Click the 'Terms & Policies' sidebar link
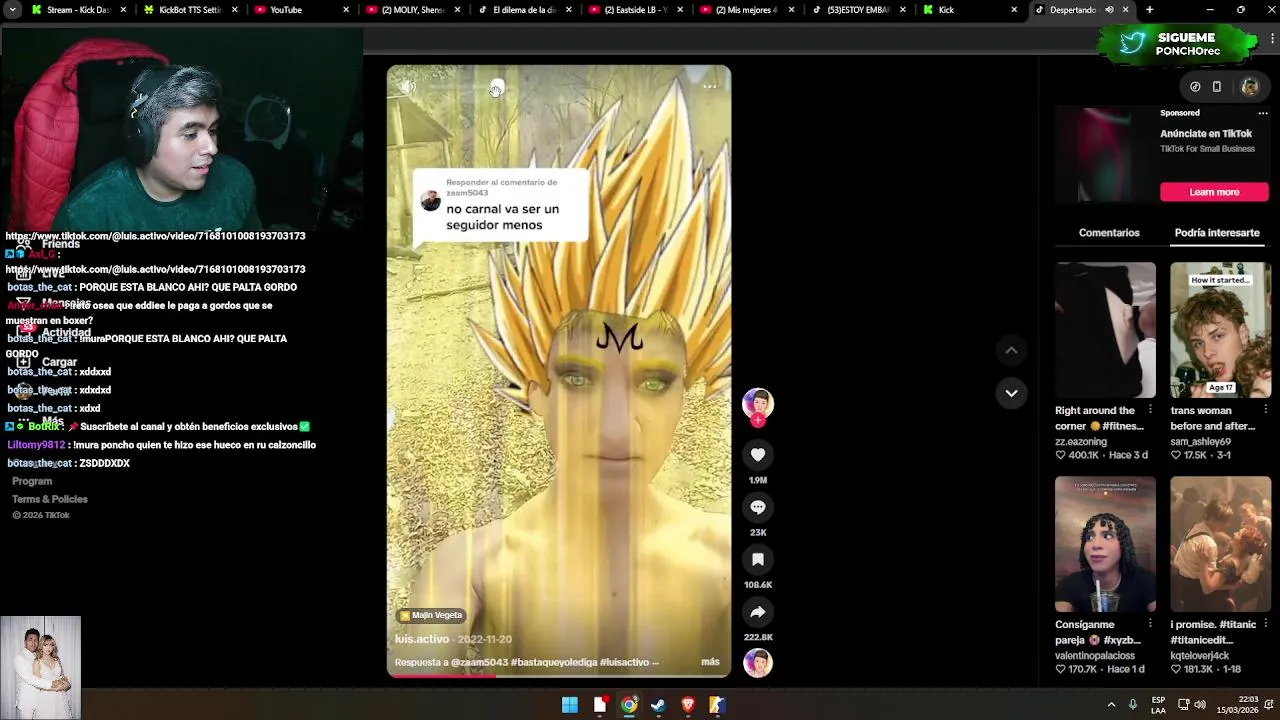1280x720 pixels. 50,499
